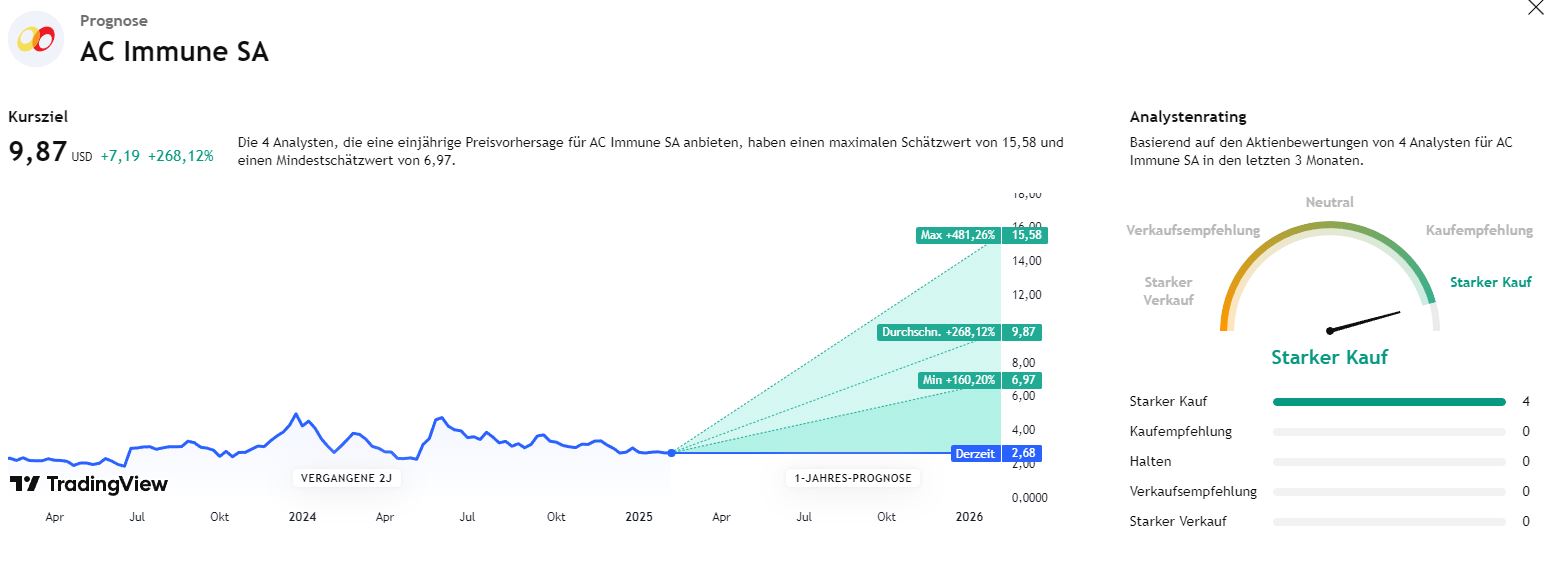Select the Durchschn. +268,12% forecast label
This screenshot has width=1560, height=574.
[938, 332]
